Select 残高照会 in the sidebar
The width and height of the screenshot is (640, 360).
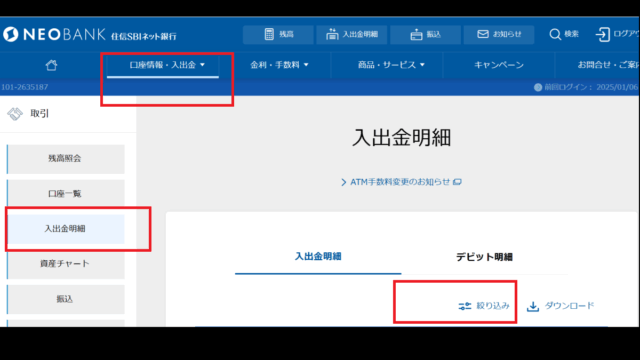click(66, 159)
